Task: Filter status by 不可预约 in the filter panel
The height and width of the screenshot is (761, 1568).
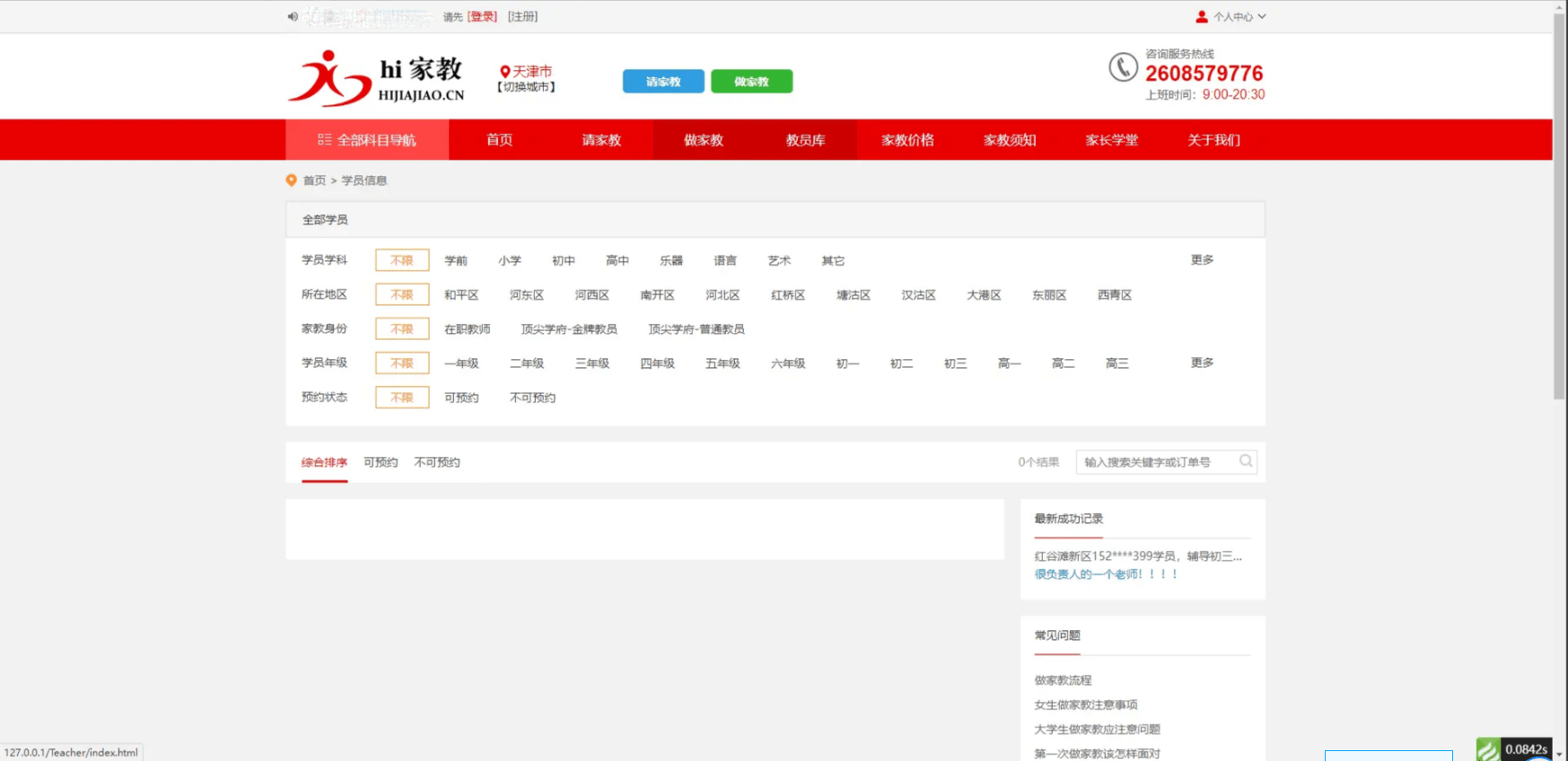Action: [532, 397]
